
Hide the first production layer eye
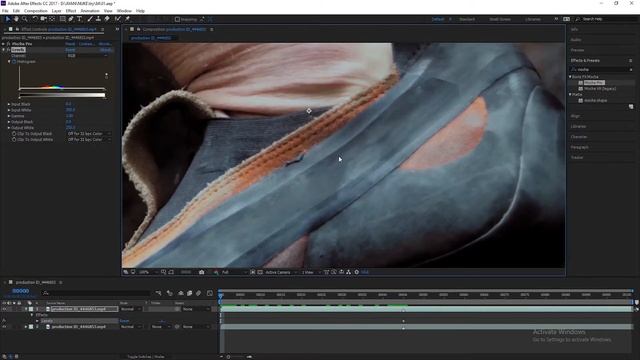coord(4,309)
